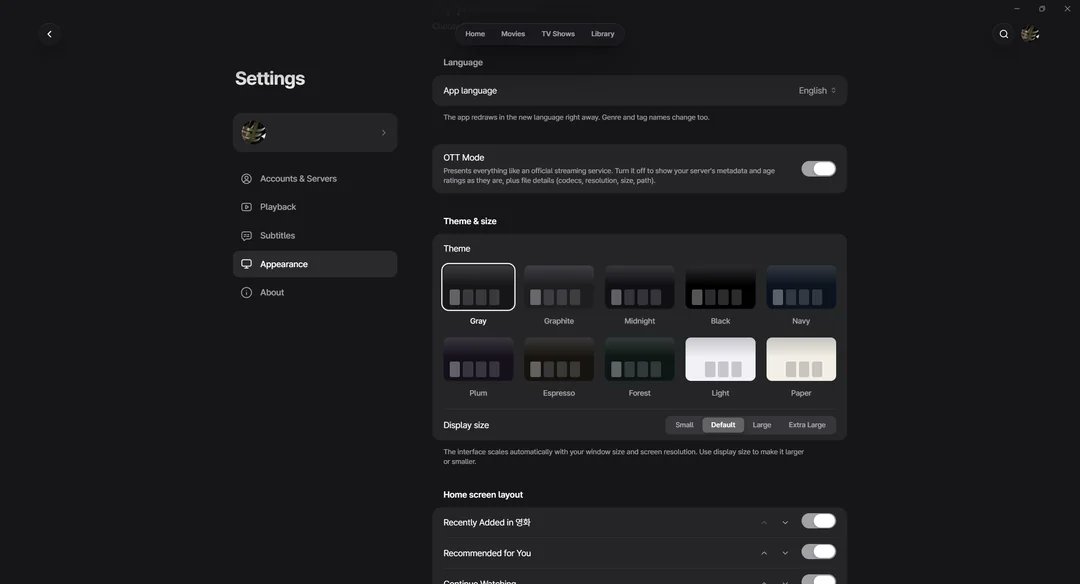
Task: Open the Library tab
Action: coord(602,34)
